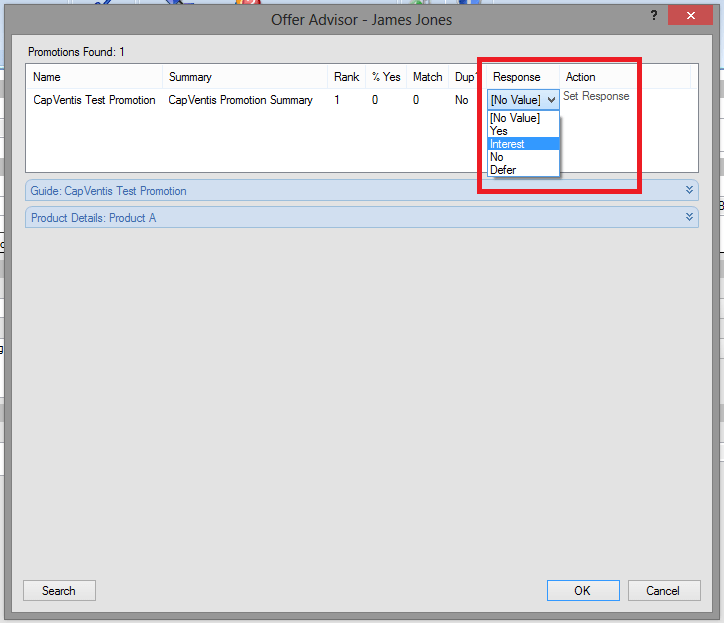Image resolution: width=724 pixels, height=623 pixels.
Task: Open the Response combo box showing [No Value]
Action: point(523,100)
